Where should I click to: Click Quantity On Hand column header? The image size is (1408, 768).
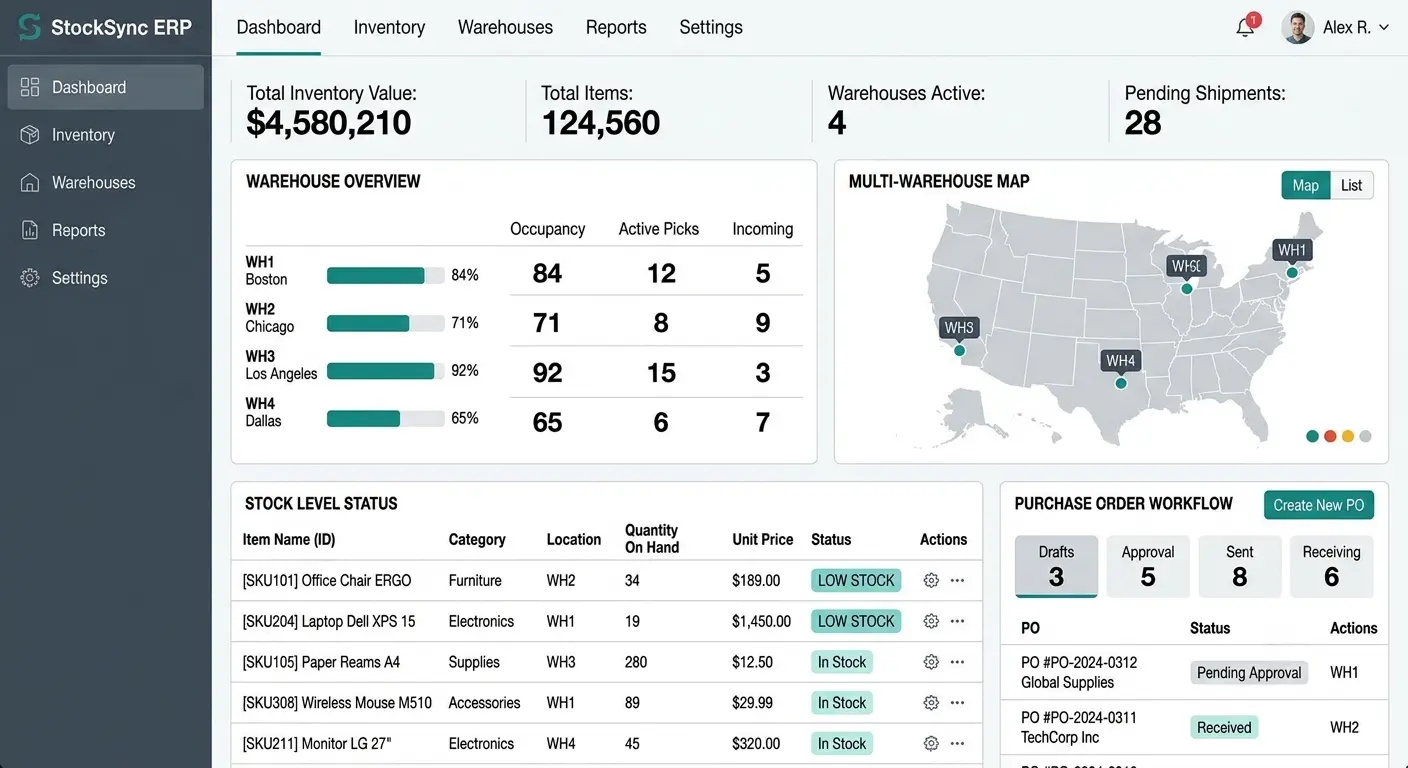click(652, 539)
